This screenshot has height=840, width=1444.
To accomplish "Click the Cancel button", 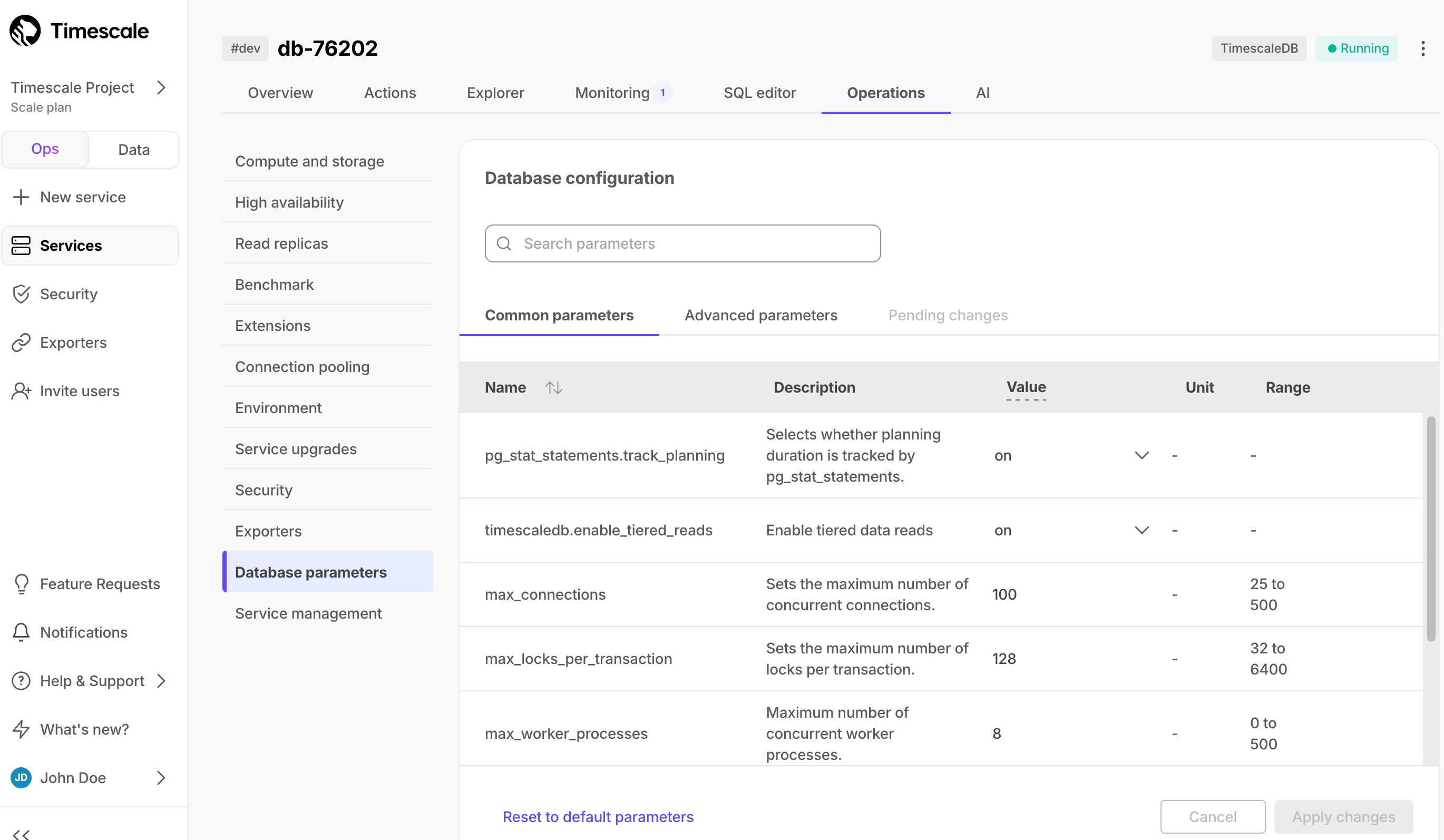I will (x=1213, y=816).
